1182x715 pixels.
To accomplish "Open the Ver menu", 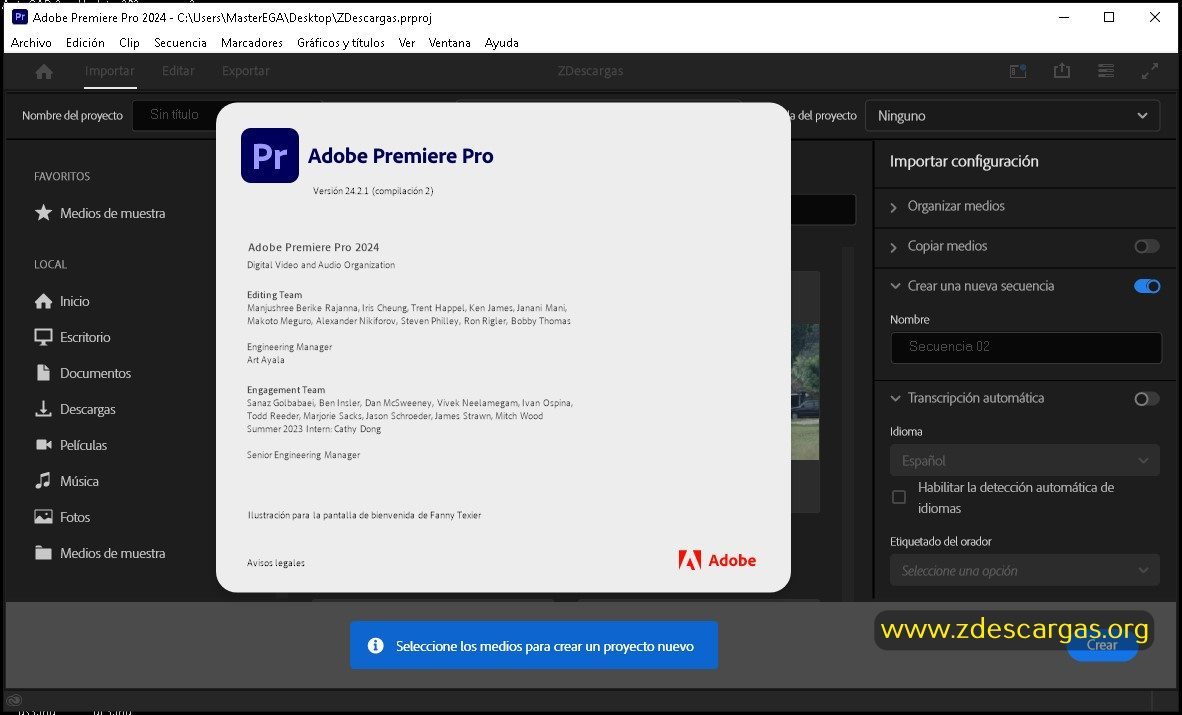I will [x=407, y=43].
